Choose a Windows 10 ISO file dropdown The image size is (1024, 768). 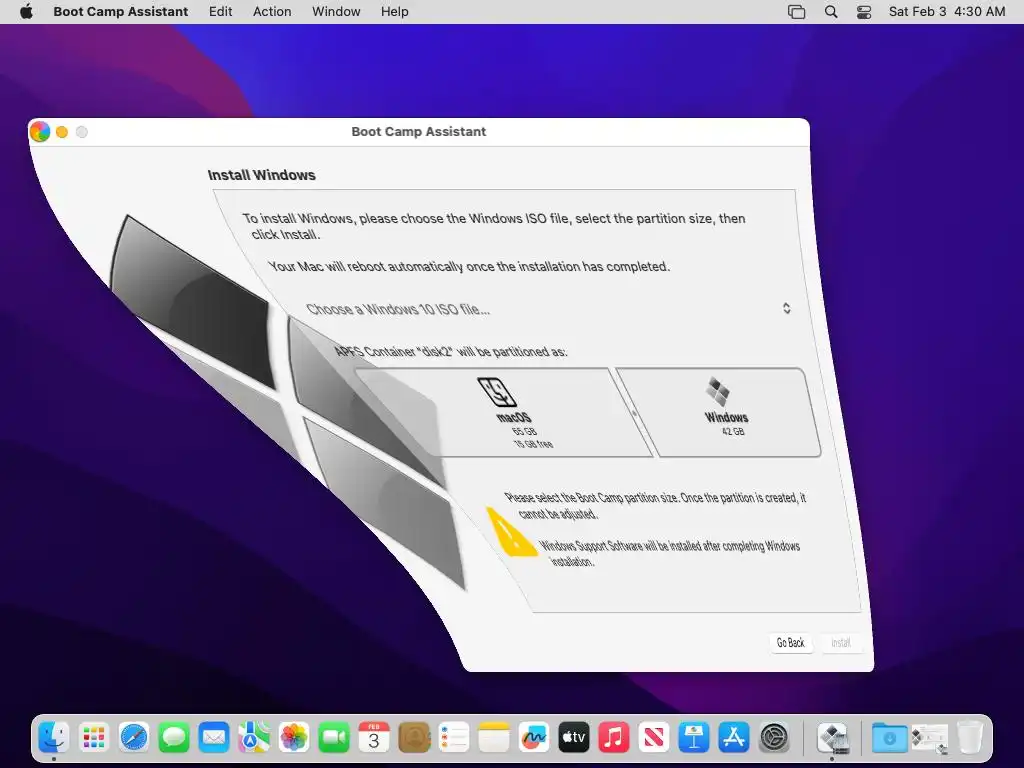[549, 309]
